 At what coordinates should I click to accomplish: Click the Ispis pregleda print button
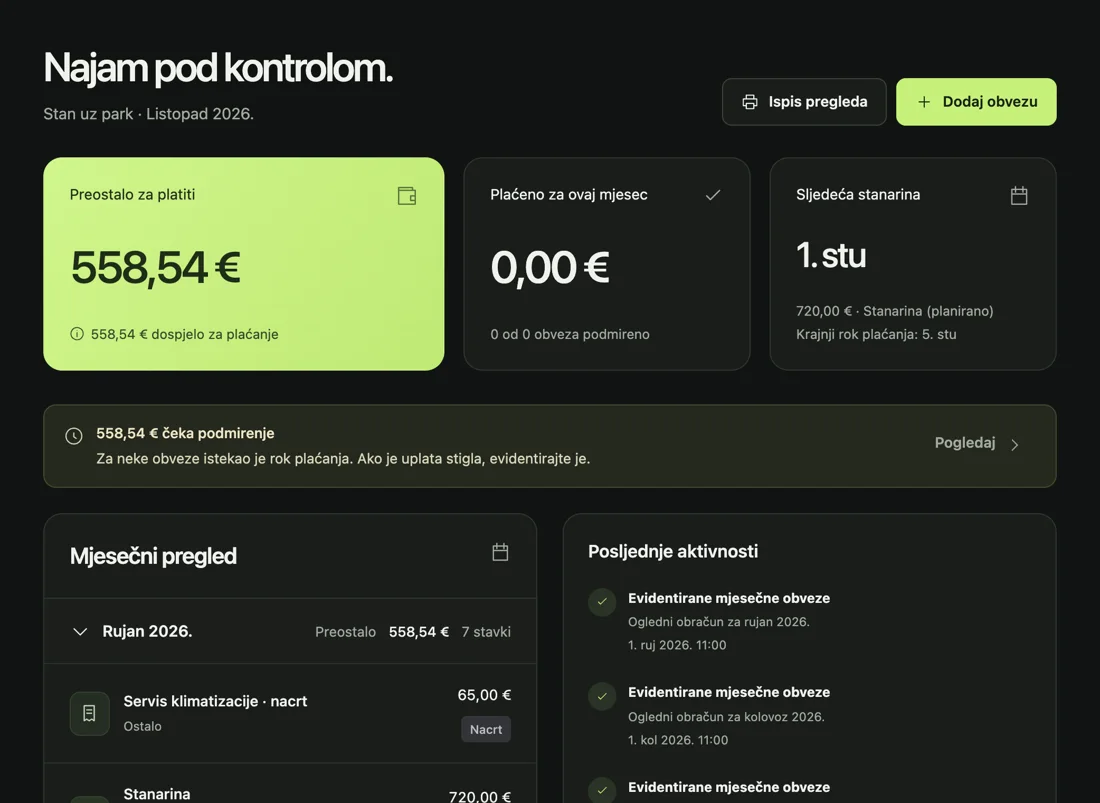coord(804,102)
